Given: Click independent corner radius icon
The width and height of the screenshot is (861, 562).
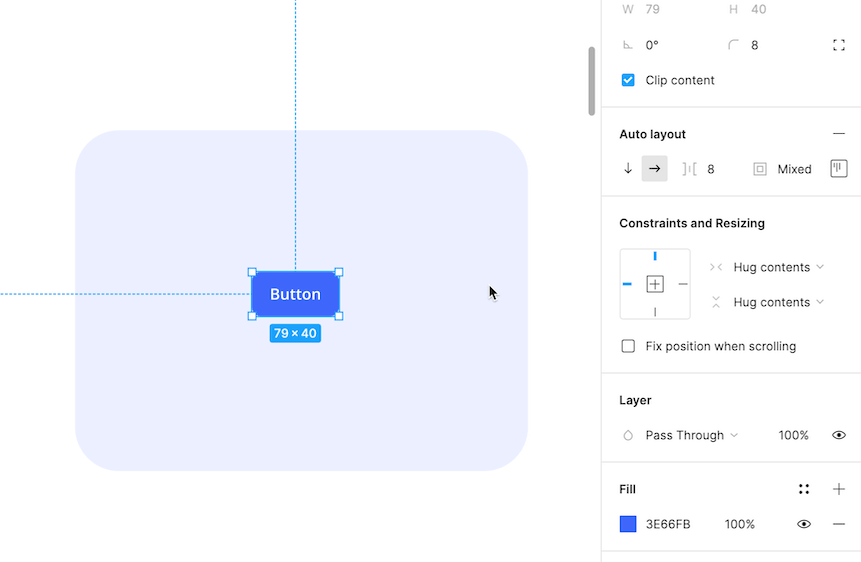Looking at the screenshot, I should tap(839, 45).
